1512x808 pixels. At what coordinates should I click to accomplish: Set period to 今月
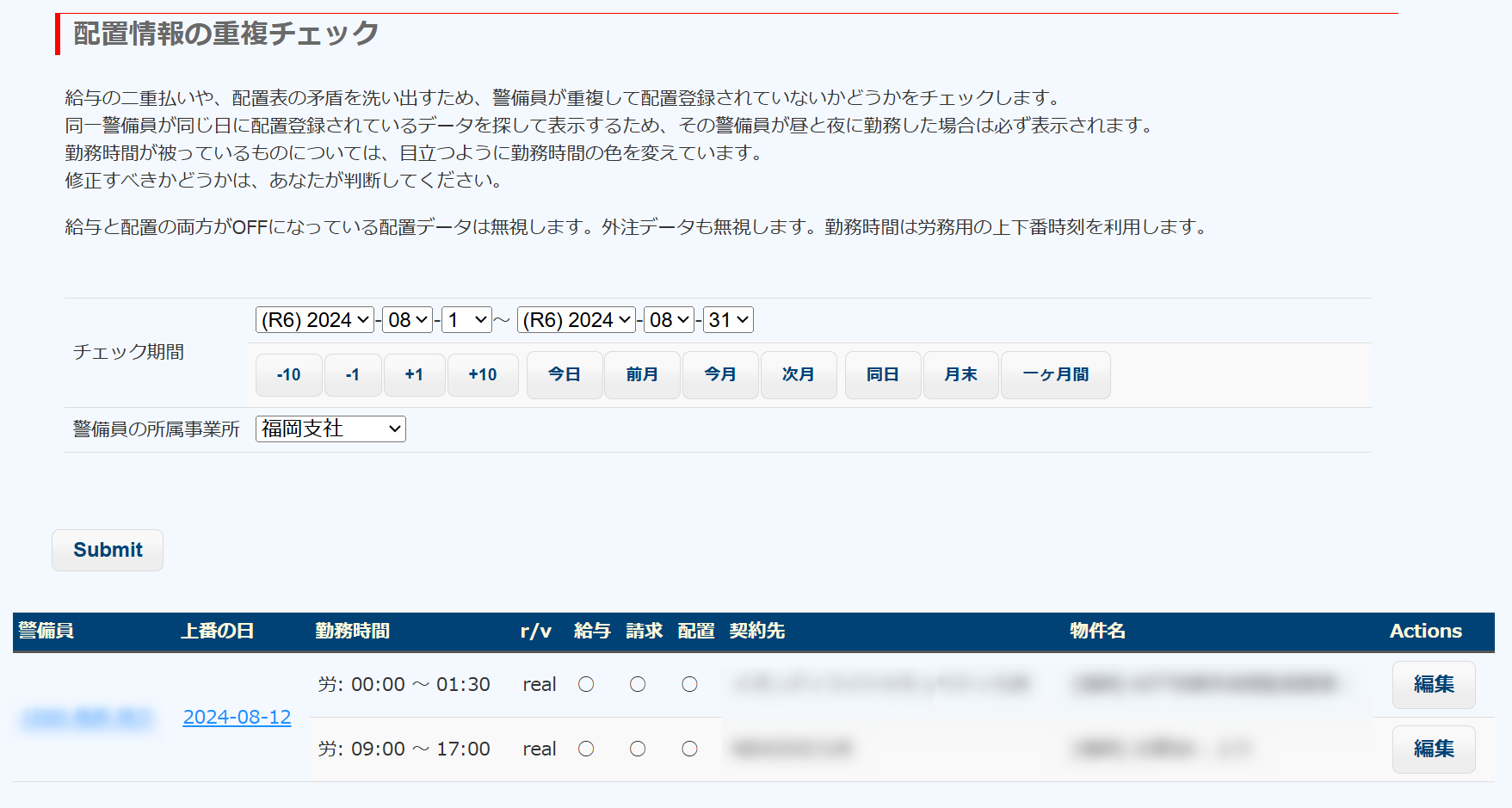(720, 375)
